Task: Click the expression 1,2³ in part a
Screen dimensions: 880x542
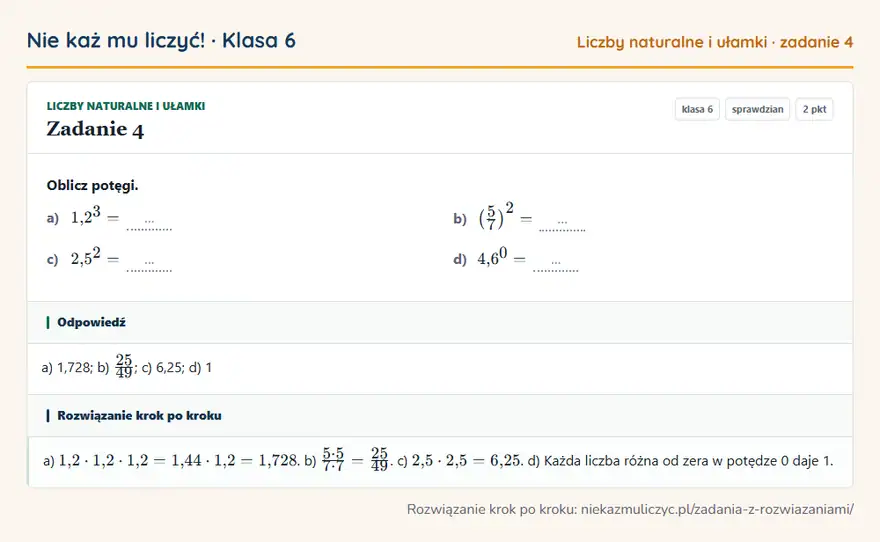Action: coord(85,215)
